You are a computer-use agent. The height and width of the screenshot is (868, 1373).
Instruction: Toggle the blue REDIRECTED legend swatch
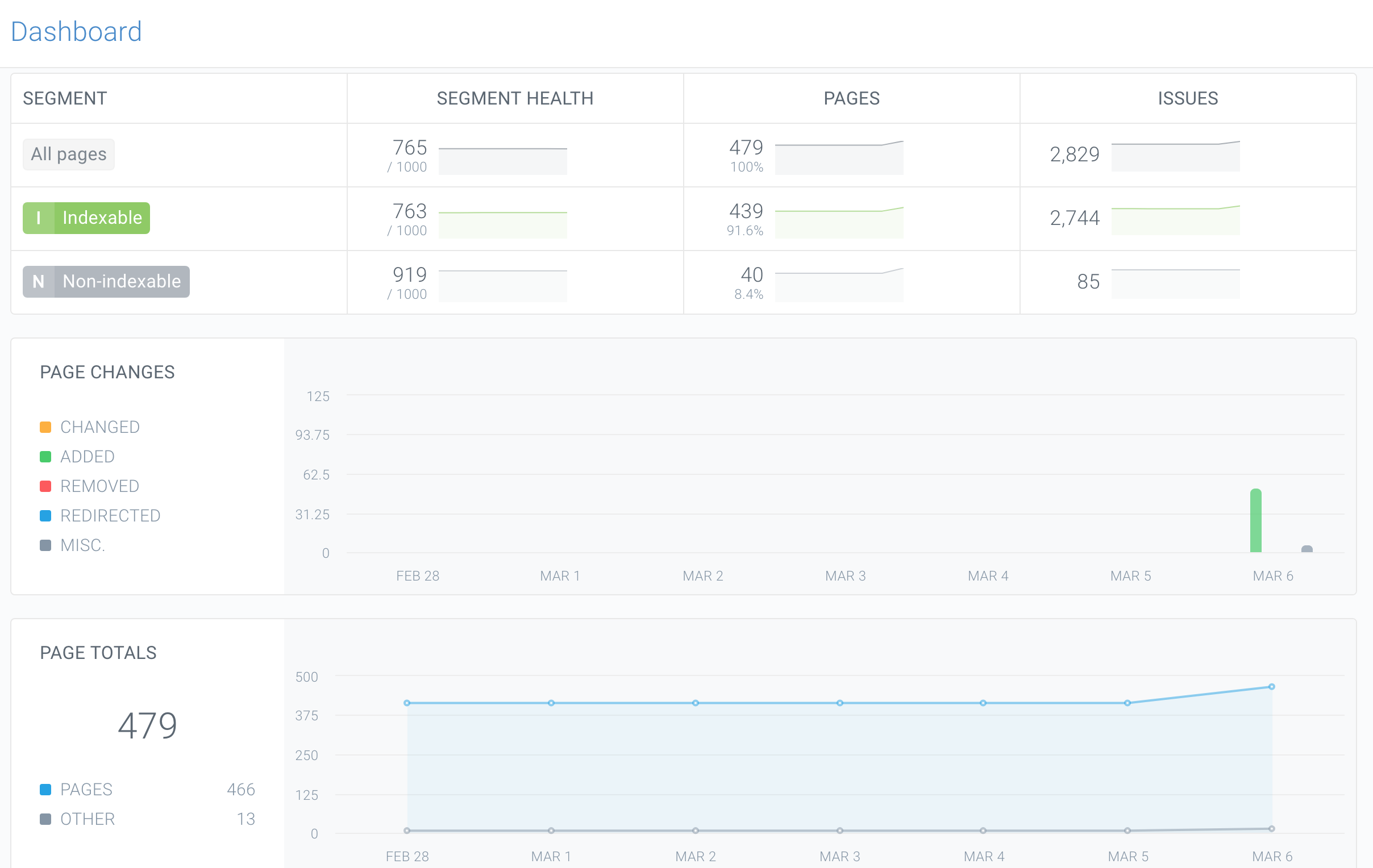pos(45,516)
